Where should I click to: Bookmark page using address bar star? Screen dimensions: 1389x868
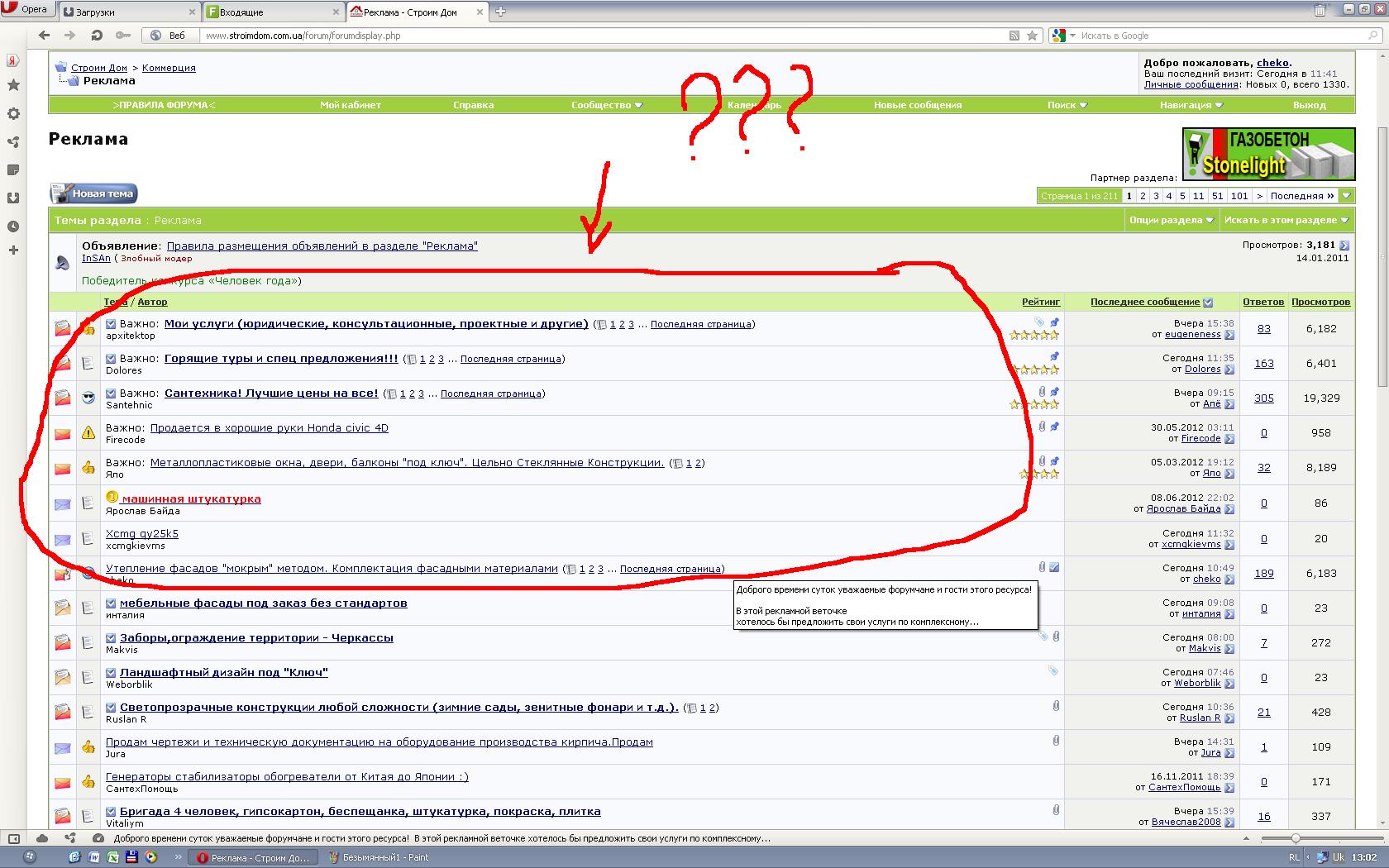[1032, 36]
